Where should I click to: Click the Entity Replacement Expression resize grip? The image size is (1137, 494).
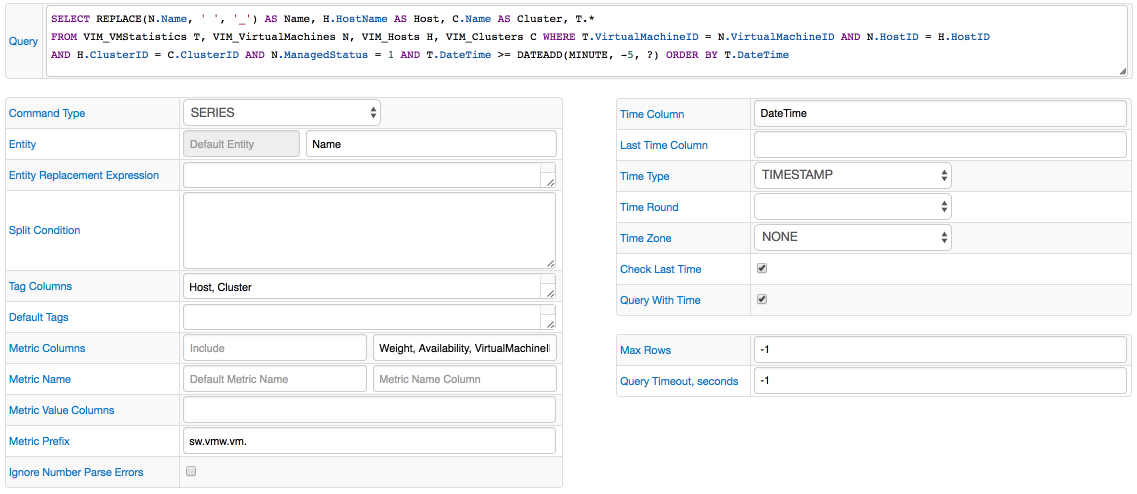tap(550, 182)
